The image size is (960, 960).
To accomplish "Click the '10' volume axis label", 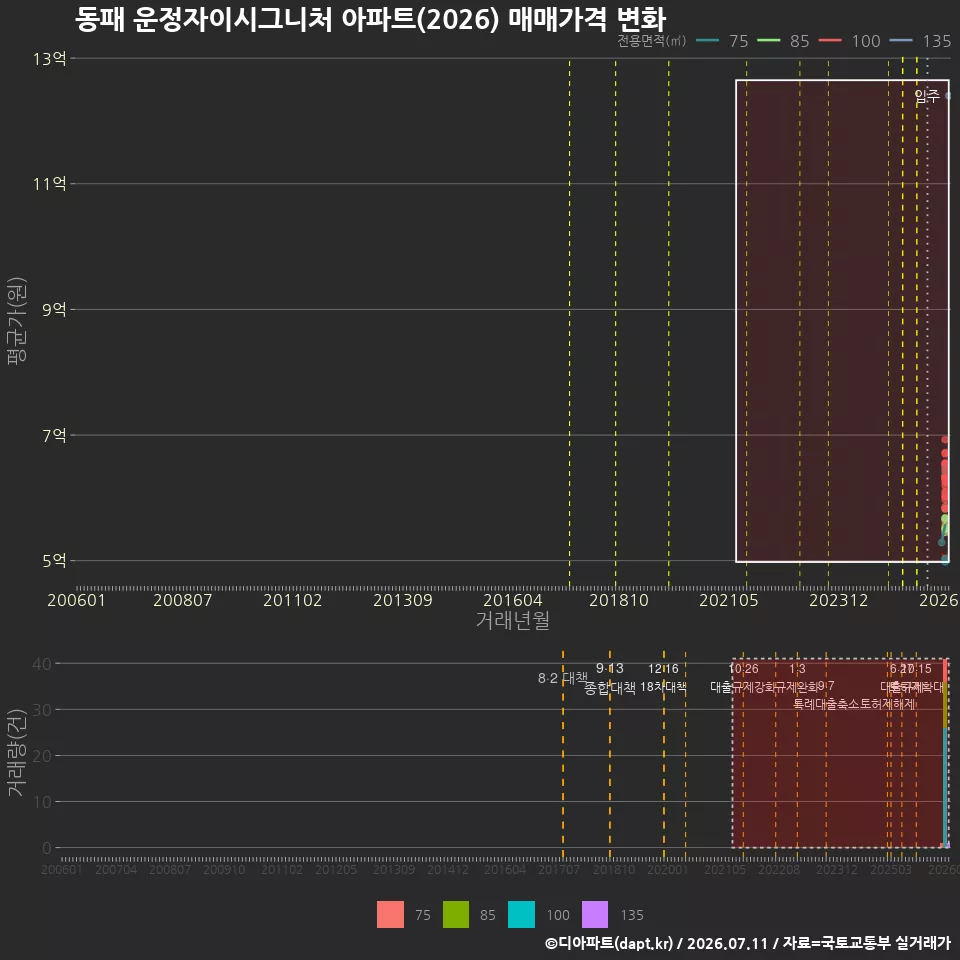I will (42, 801).
